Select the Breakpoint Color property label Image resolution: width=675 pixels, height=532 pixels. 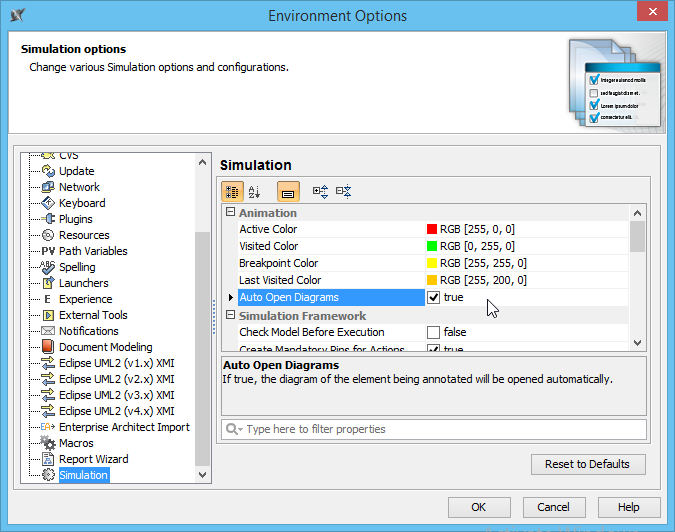pyautogui.click(x=279, y=263)
